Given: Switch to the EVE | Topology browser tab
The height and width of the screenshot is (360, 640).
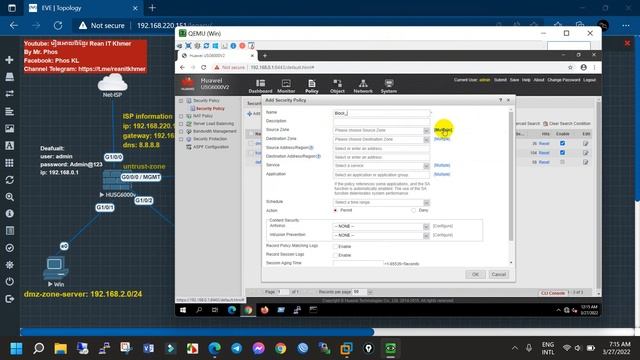Looking at the screenshot, I should (83, 8).
